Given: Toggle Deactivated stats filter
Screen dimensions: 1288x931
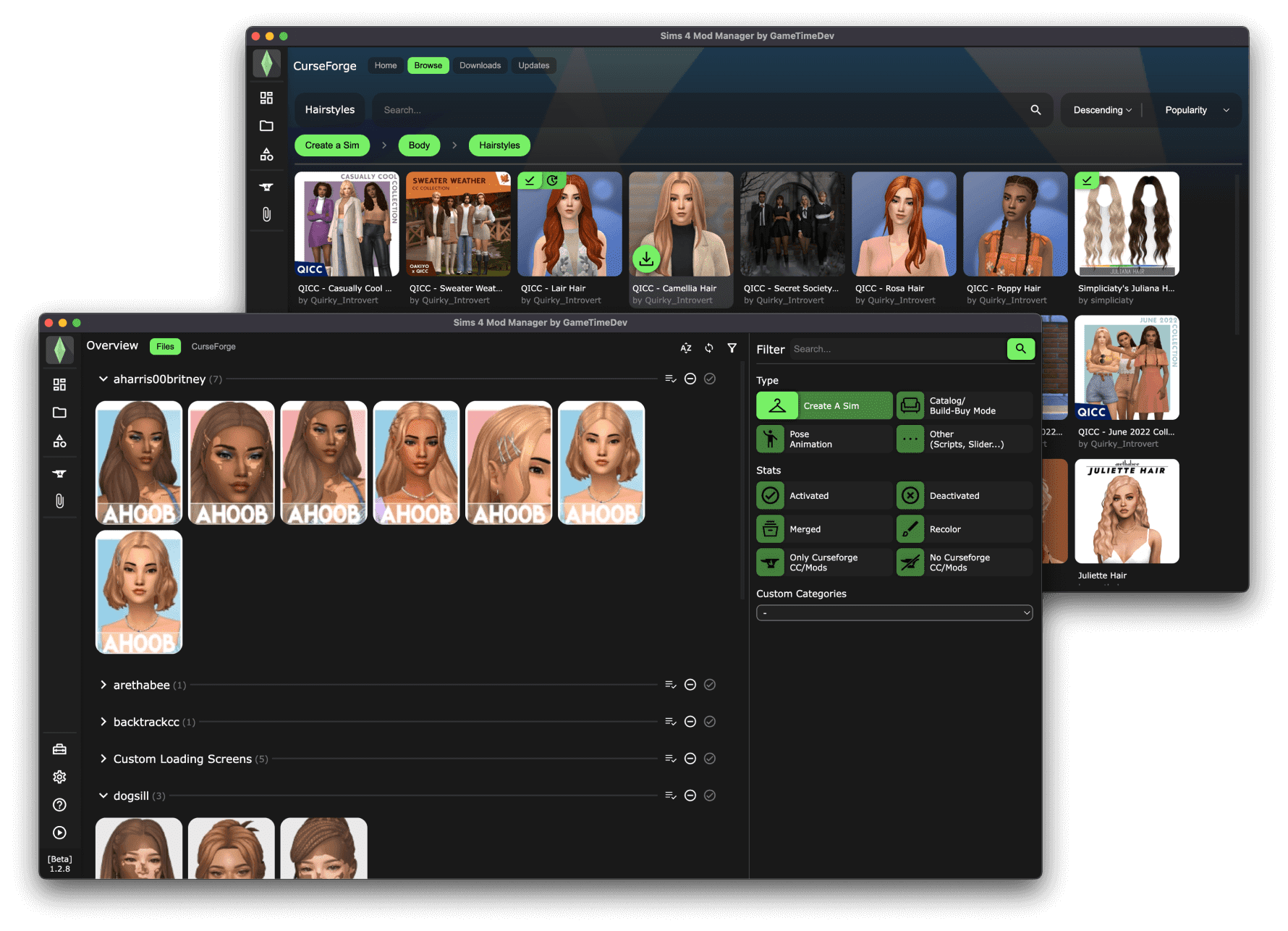Looking at the screenshot, I should point(965,496).
